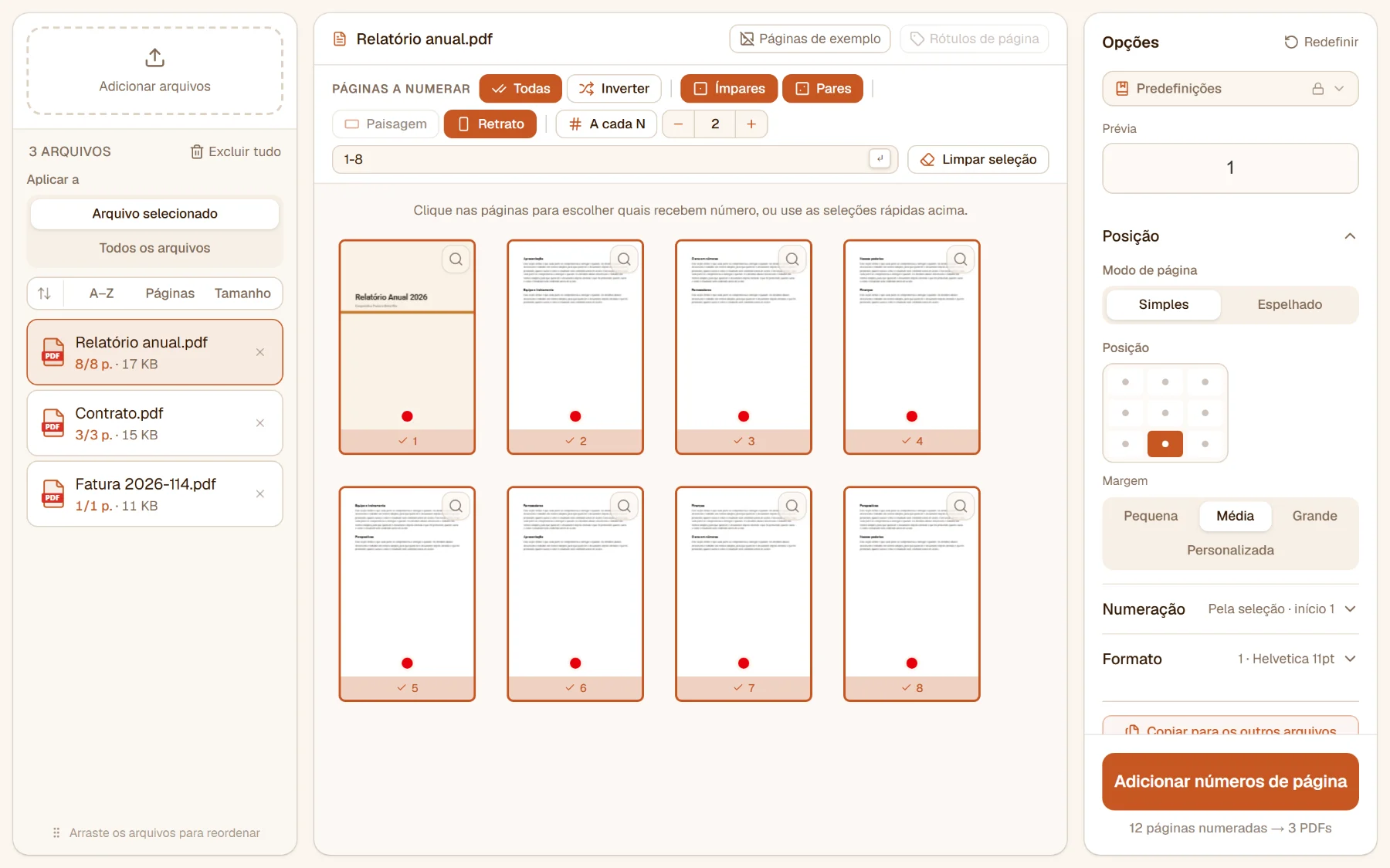Image resolution: width=1390 pixels, height=868 pixels.
Task: Click the magnifier icon on page 1 thumbnail
Action: click(456, 259)
